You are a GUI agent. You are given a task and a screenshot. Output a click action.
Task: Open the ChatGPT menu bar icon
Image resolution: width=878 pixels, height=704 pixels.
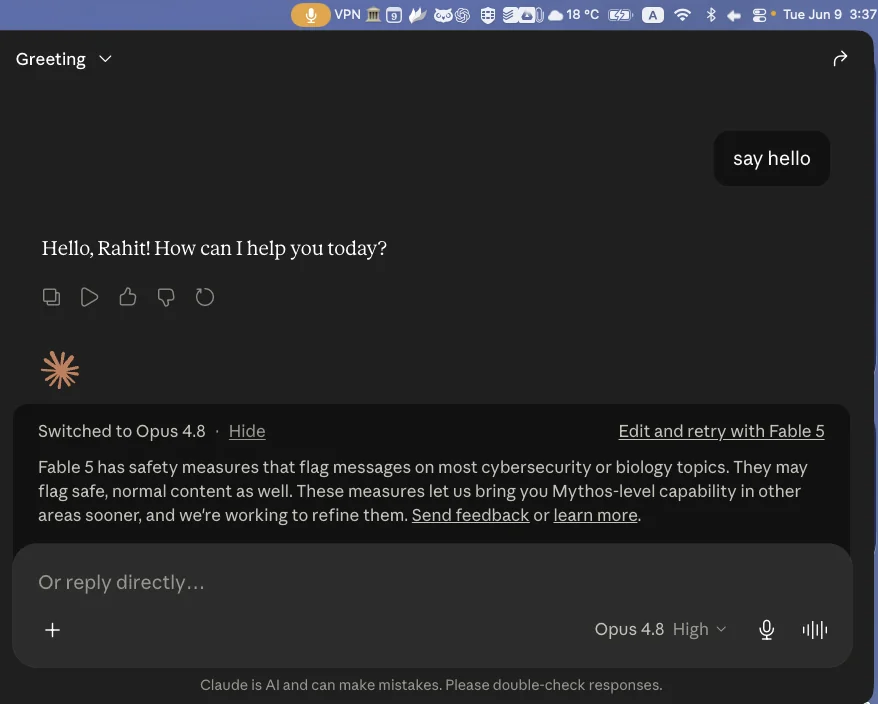(462, 15)
